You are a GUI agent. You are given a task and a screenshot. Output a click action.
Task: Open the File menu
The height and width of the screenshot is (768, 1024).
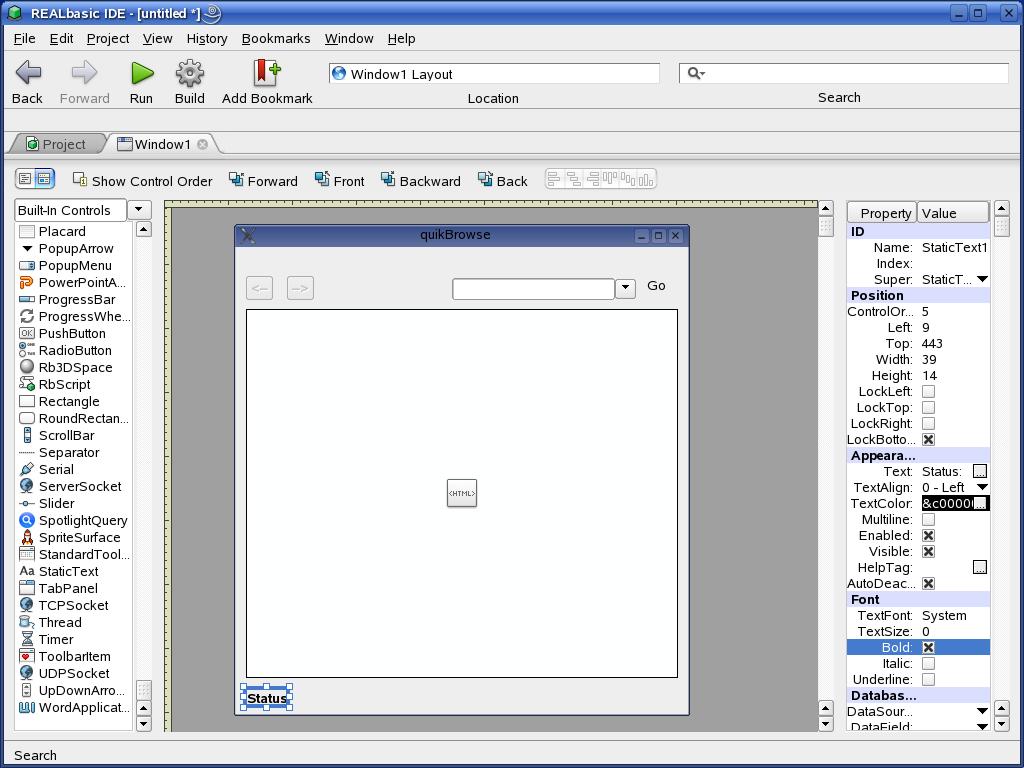24,39
